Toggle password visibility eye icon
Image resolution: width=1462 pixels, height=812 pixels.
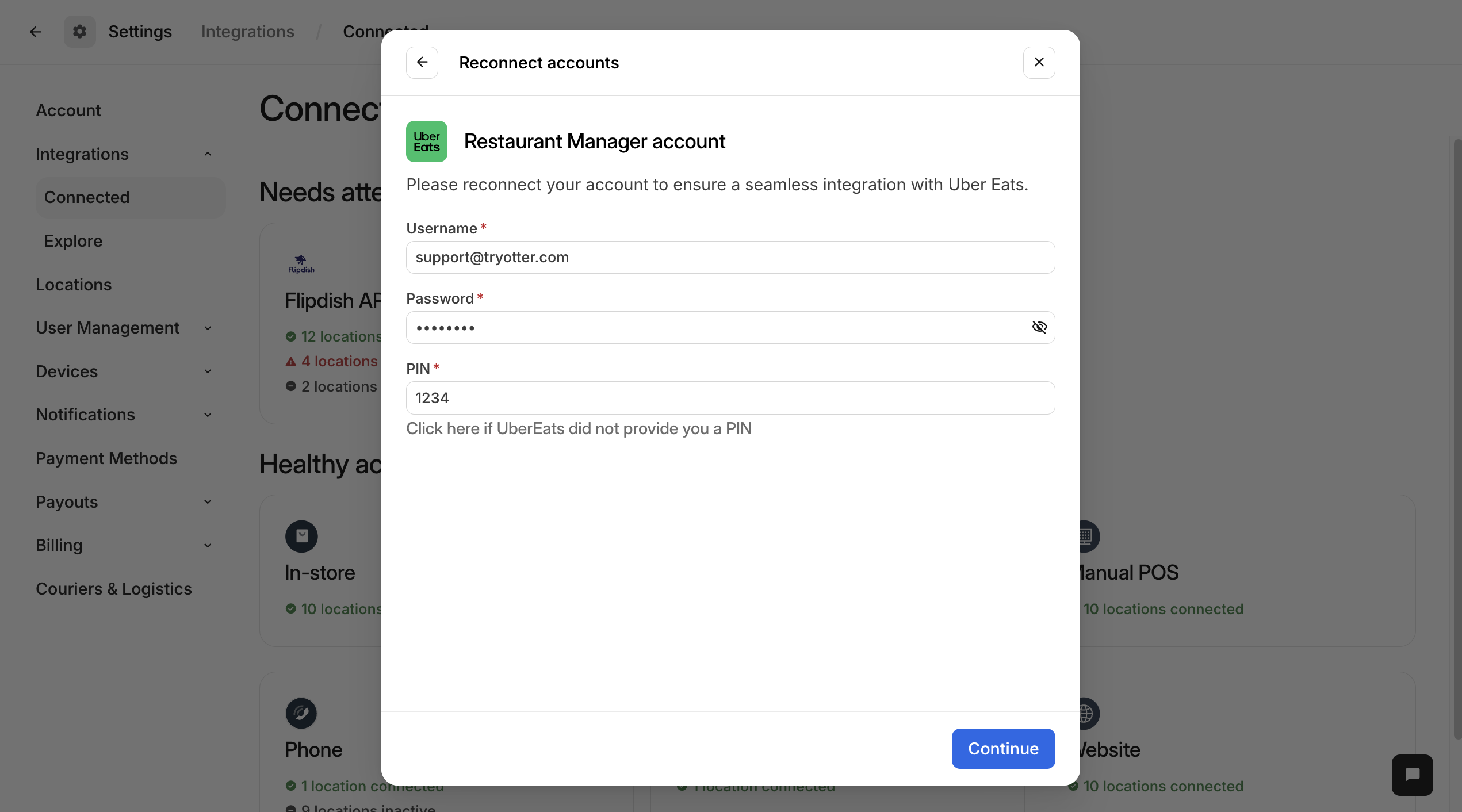[1039, 327]
